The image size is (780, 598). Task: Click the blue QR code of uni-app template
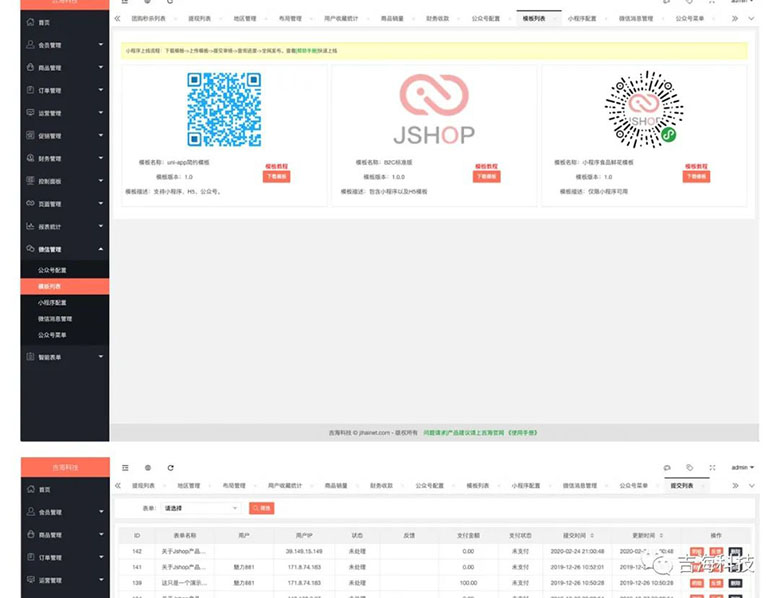[x=224, y=109]
